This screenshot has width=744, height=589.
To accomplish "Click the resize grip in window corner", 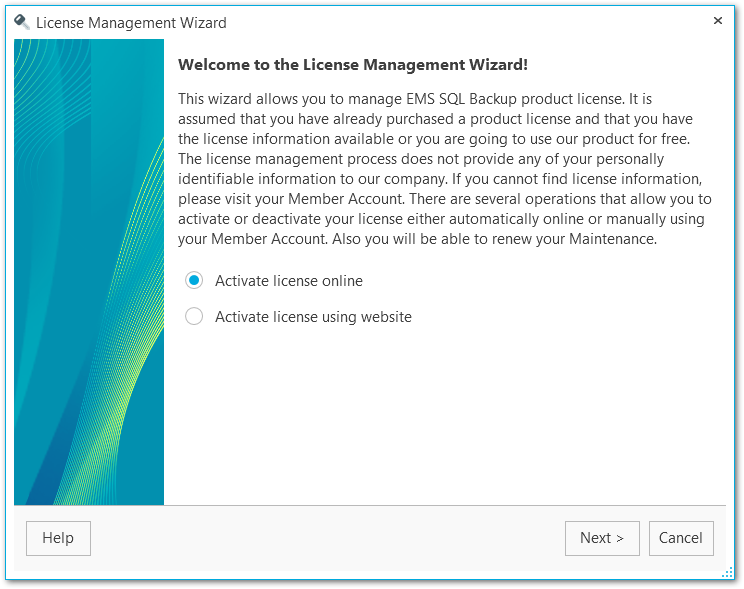I will (727, 573).
